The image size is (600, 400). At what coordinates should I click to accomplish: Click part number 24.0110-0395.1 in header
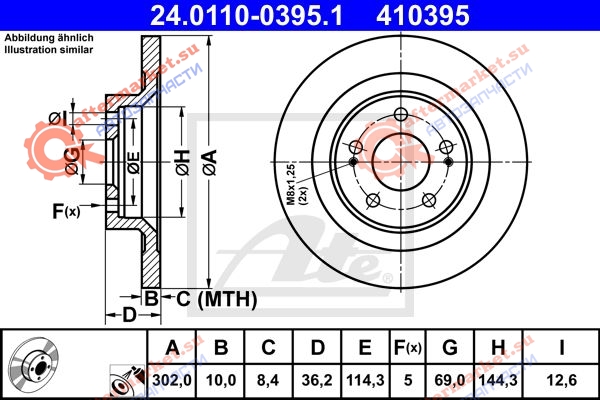(x=246, y=15)
